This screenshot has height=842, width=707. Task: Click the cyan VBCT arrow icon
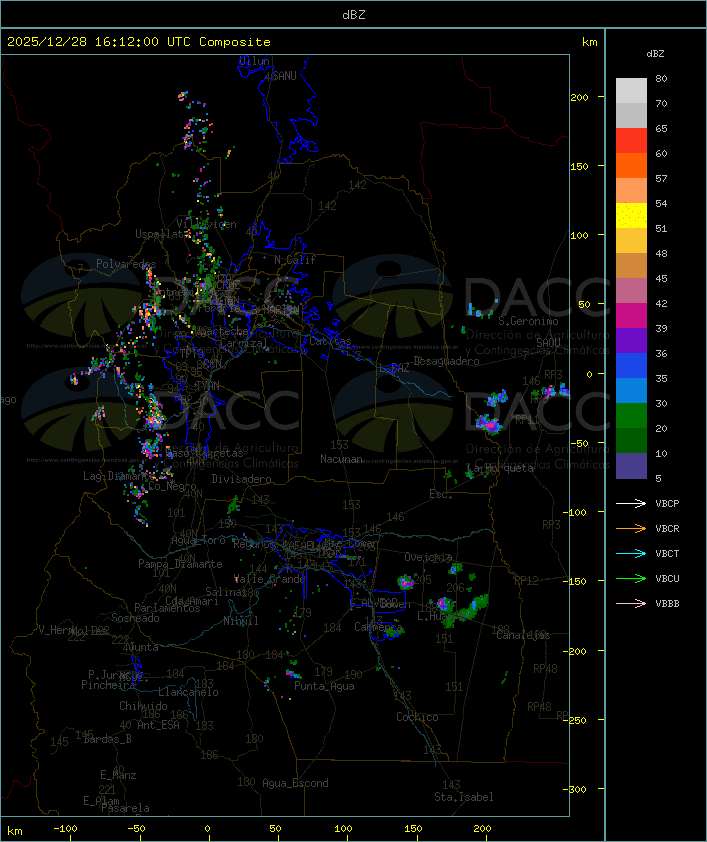pos(631,553)
